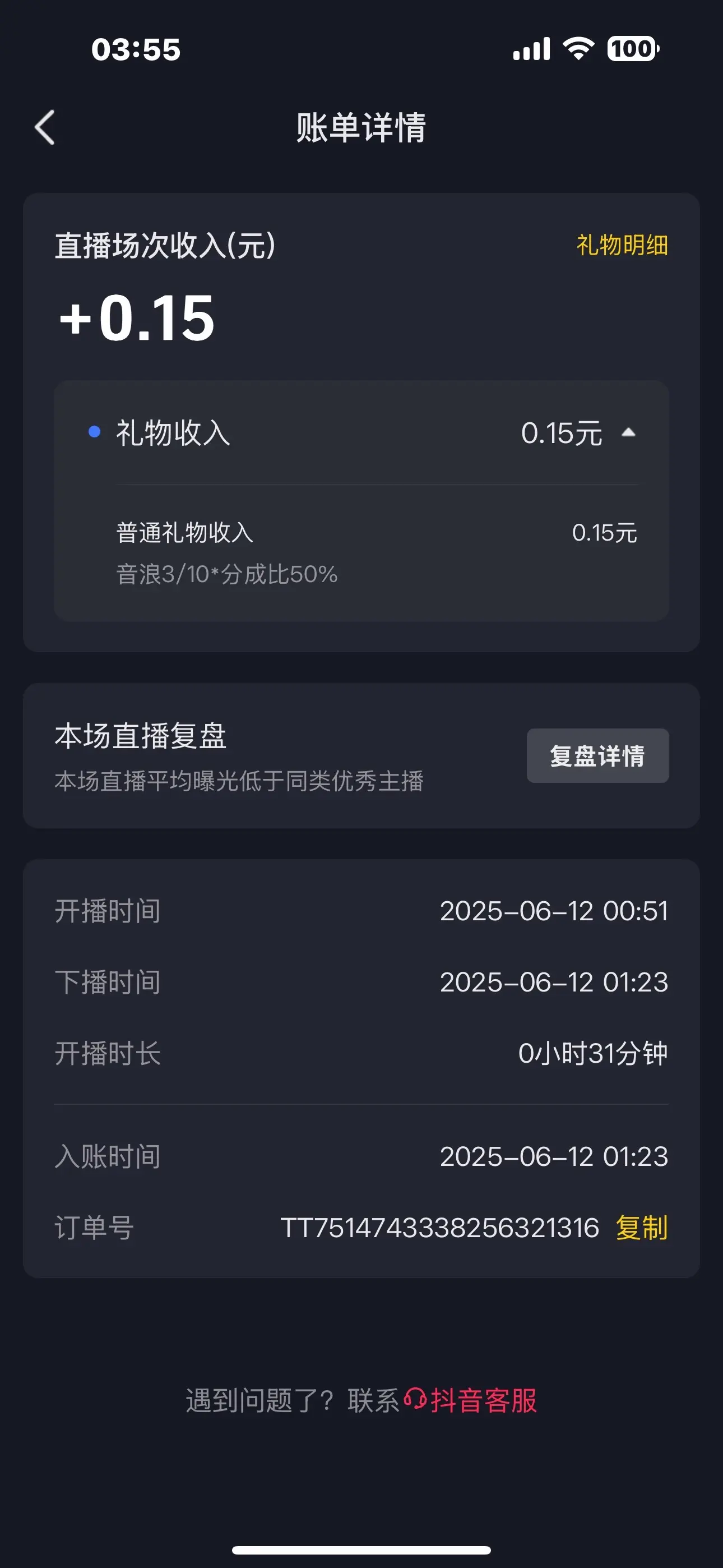Tap the 账单详情 page title
The height and width of the screenshot is (1568, 723).
(x=361, y=128)
